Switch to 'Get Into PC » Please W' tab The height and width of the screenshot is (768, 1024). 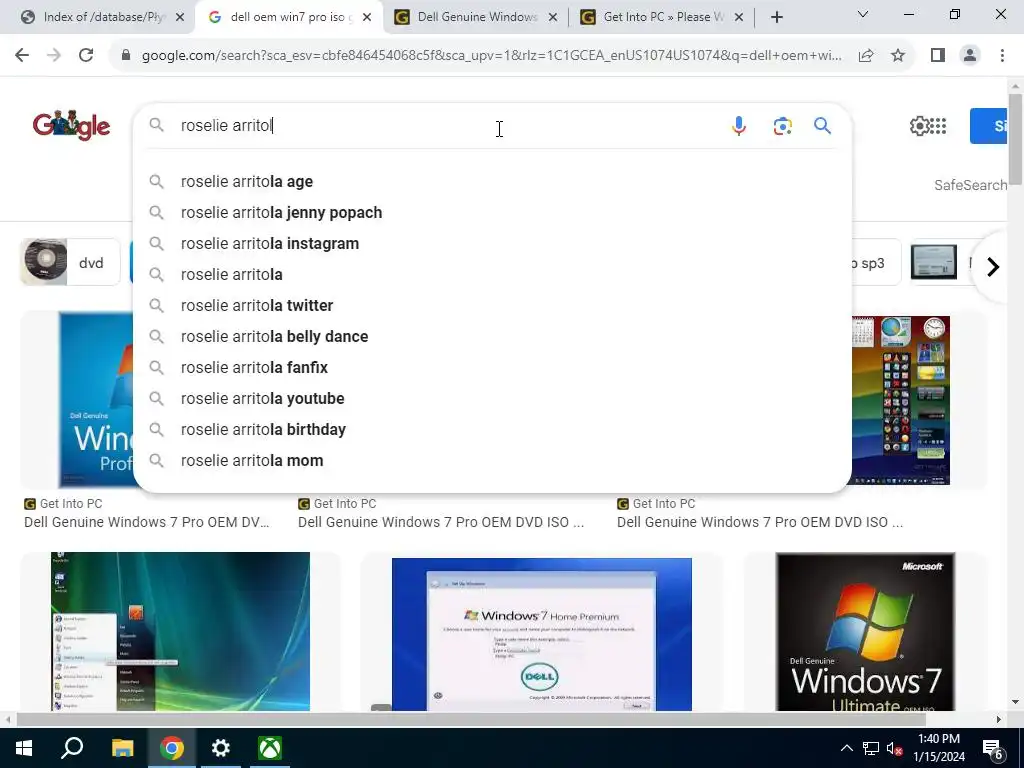pyautogui.click(x=662, y=18)
